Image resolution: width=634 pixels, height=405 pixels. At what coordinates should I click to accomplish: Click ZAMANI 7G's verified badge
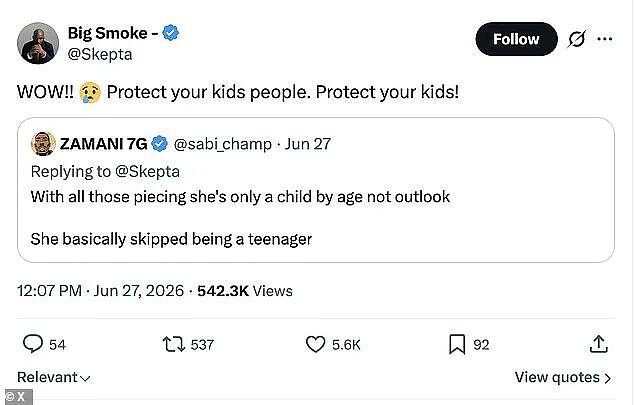[x=160, y=143]
